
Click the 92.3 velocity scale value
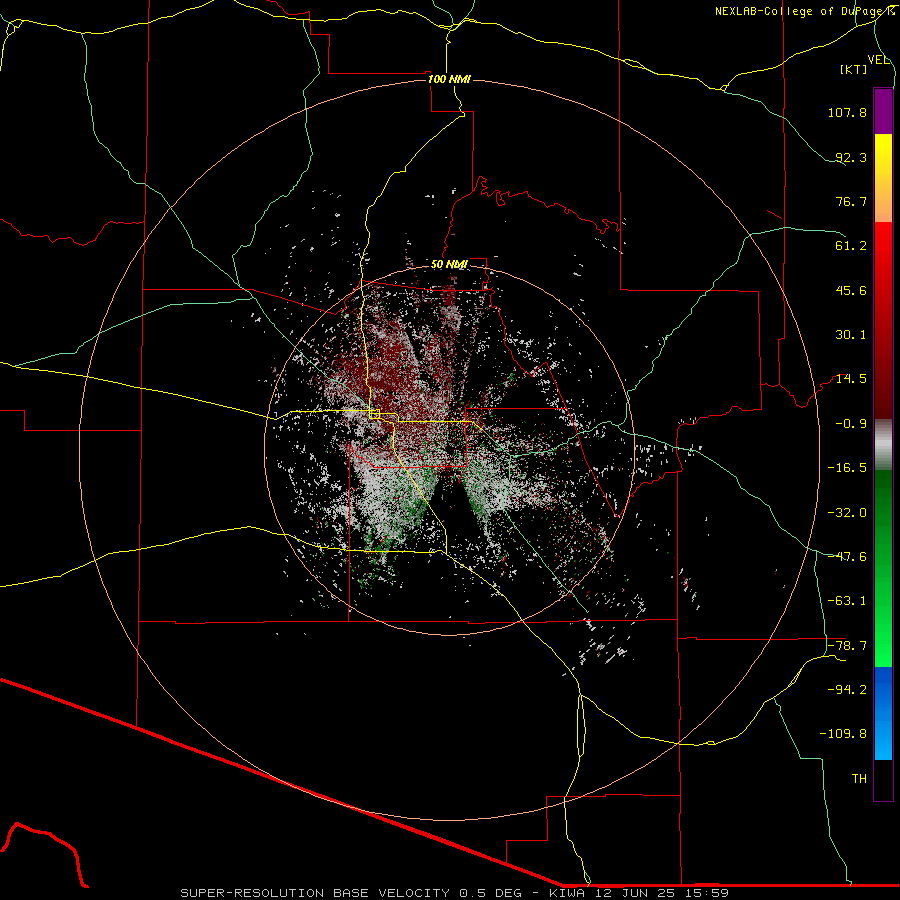point(851,157)
